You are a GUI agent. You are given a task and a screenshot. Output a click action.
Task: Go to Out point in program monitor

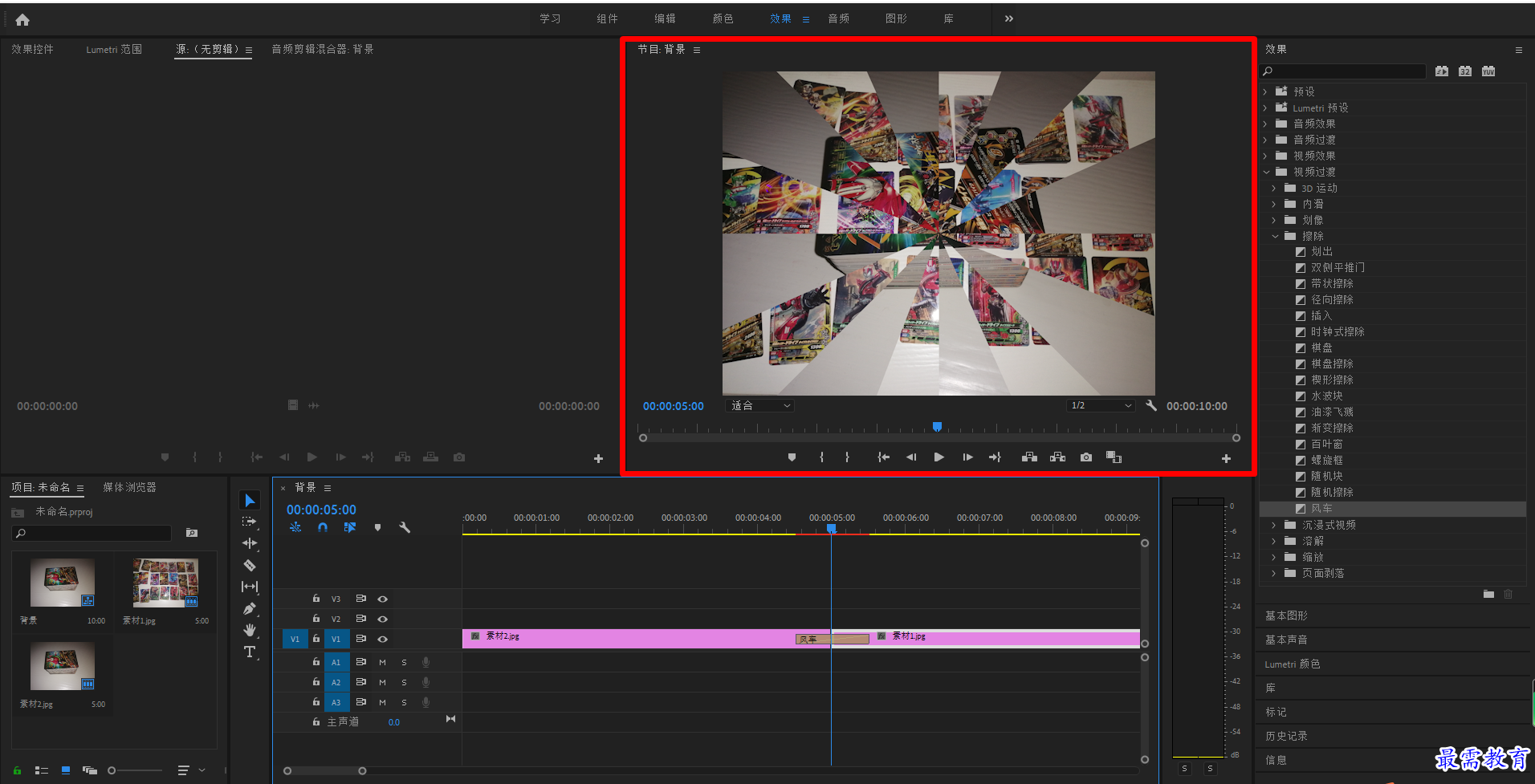pyautogui.click(x=996, y=457)
